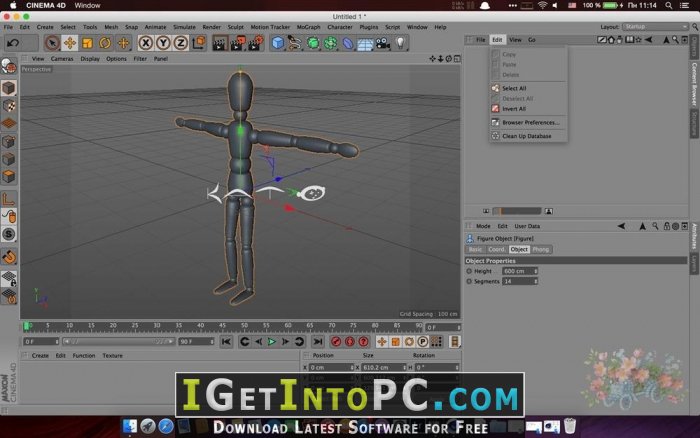Click the Make Editable icon
This screenshot has height=438, width=700.
pyautogui.click(x=8, y=66)
